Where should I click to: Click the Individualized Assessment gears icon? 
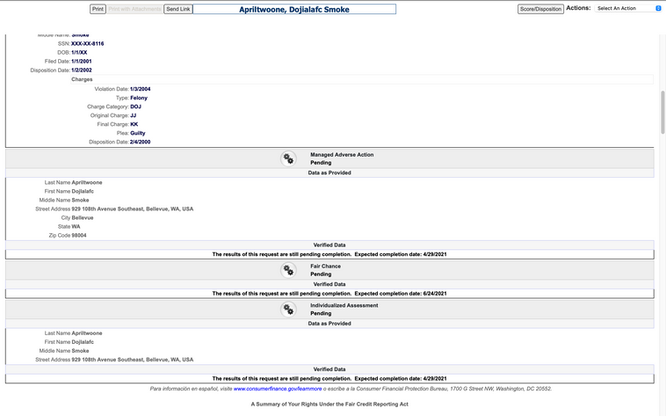288,309
